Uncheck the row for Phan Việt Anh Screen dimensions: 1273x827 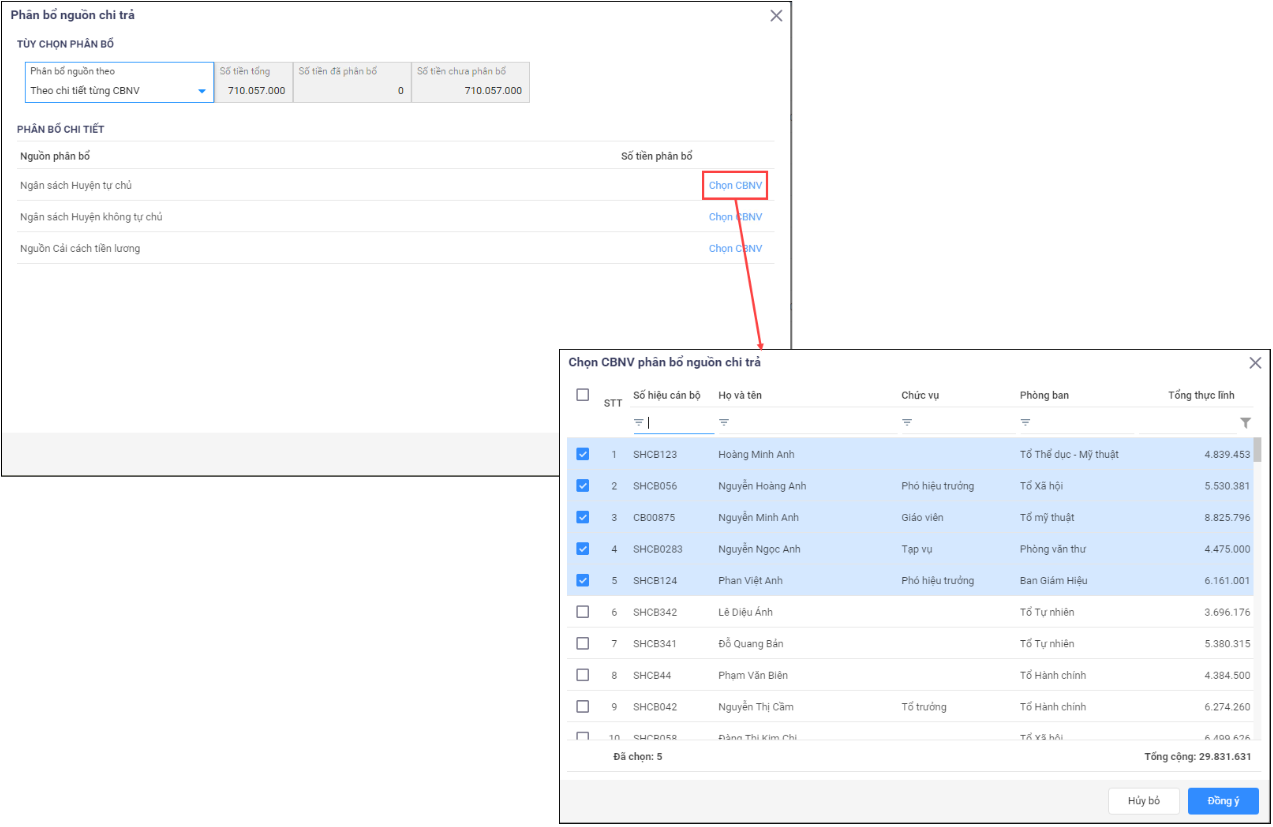(583, 580)
